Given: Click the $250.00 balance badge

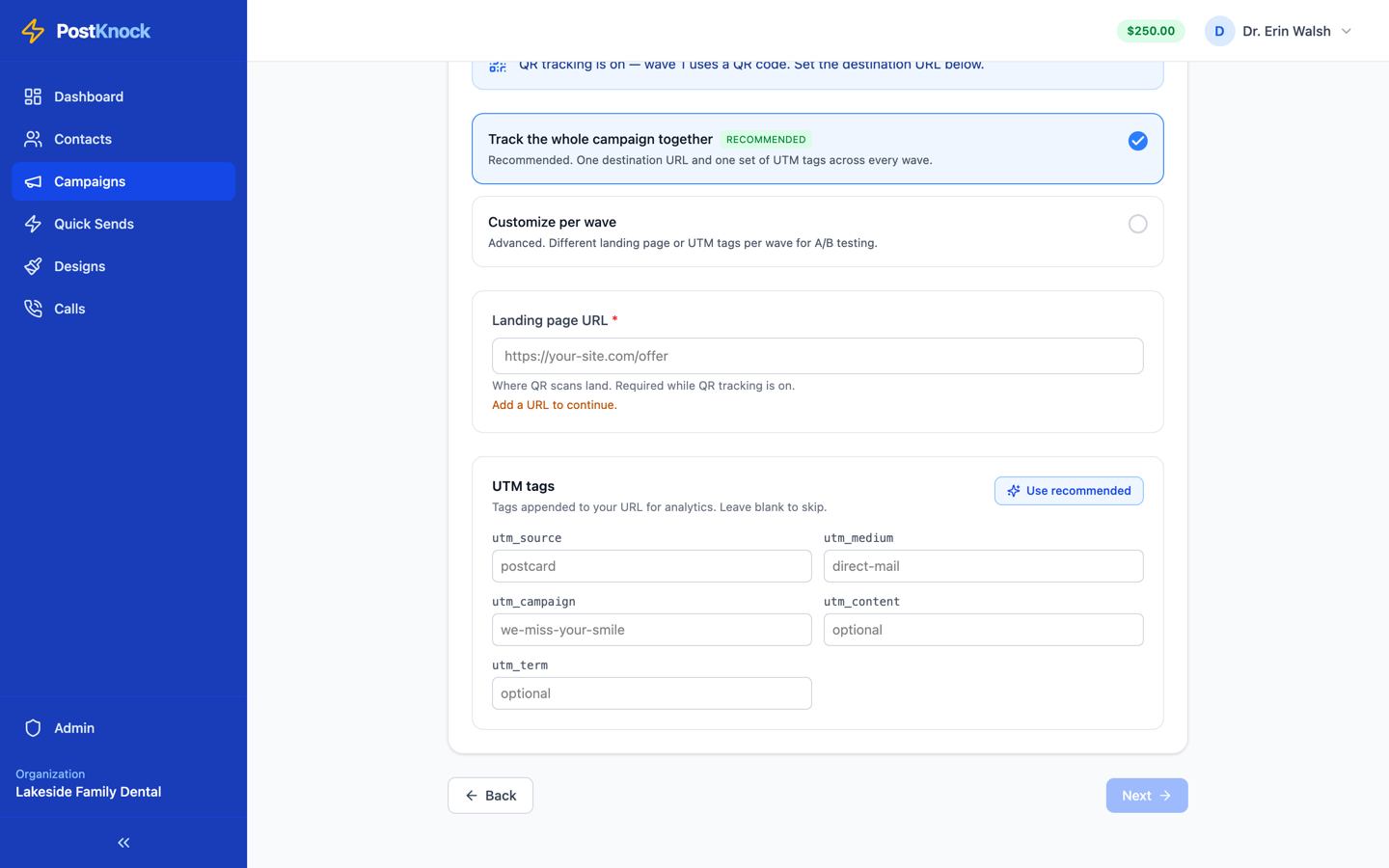Looking at the screenshot, I should 1151,31.
